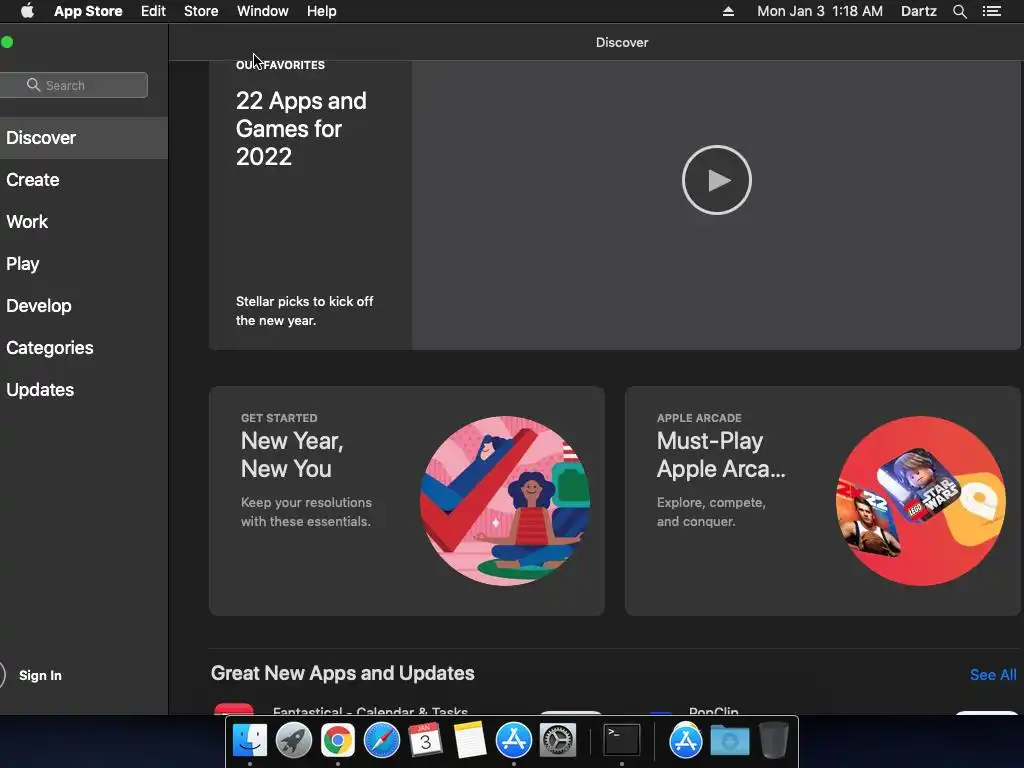The height and width of the screenshot is (768, 1024).
Task: Launch Launchpad rocket icon in dock
Action: click(x=293, y=741)
